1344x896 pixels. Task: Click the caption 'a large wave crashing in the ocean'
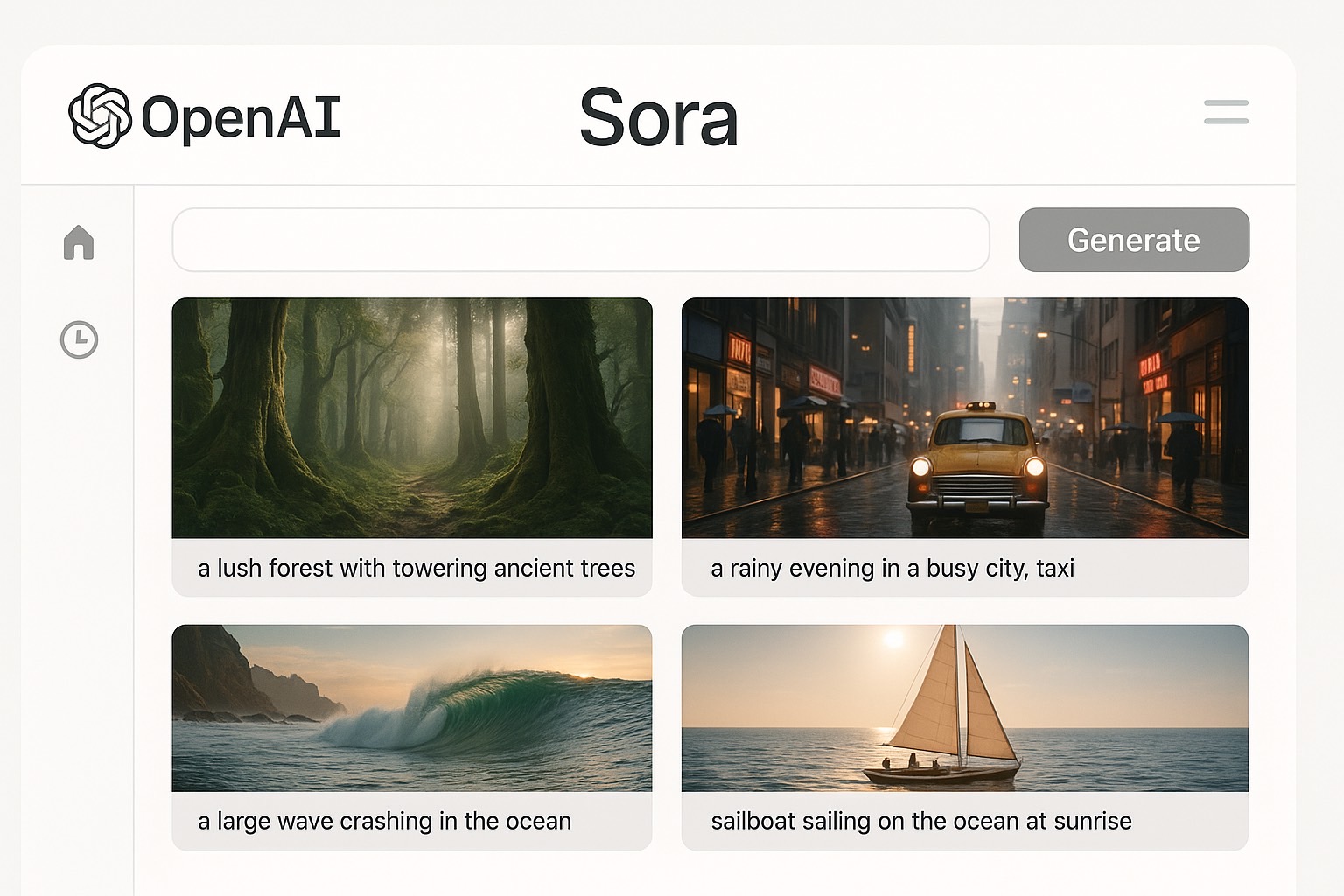click(x=384, y=821)
